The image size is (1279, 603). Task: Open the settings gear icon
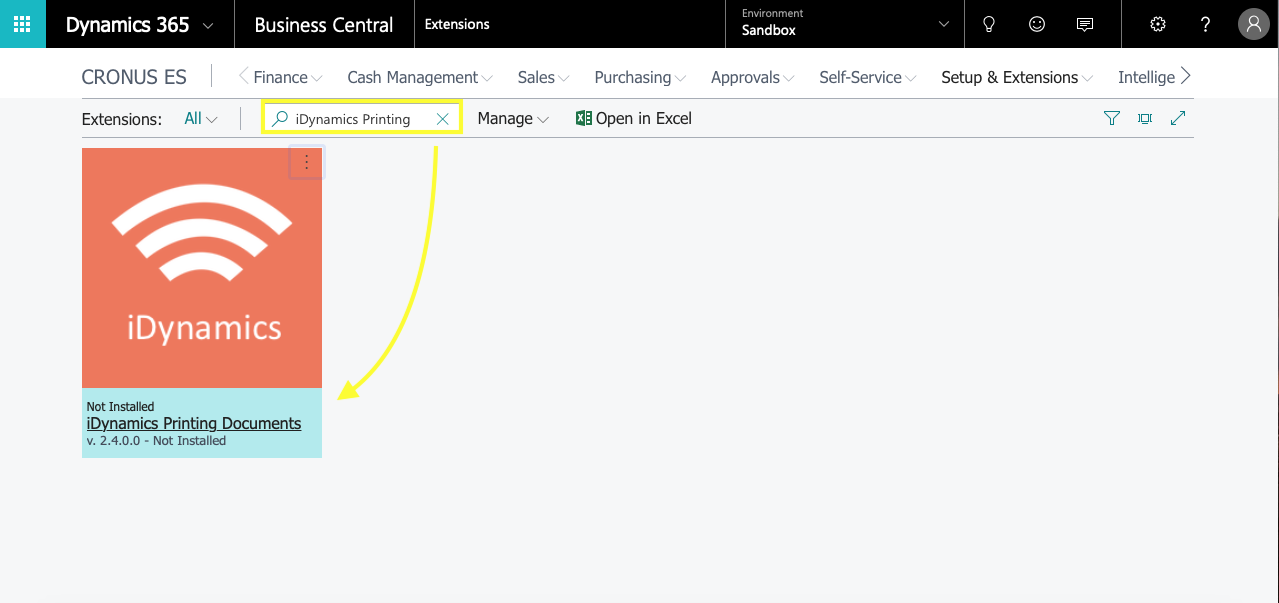point(1158,24)
